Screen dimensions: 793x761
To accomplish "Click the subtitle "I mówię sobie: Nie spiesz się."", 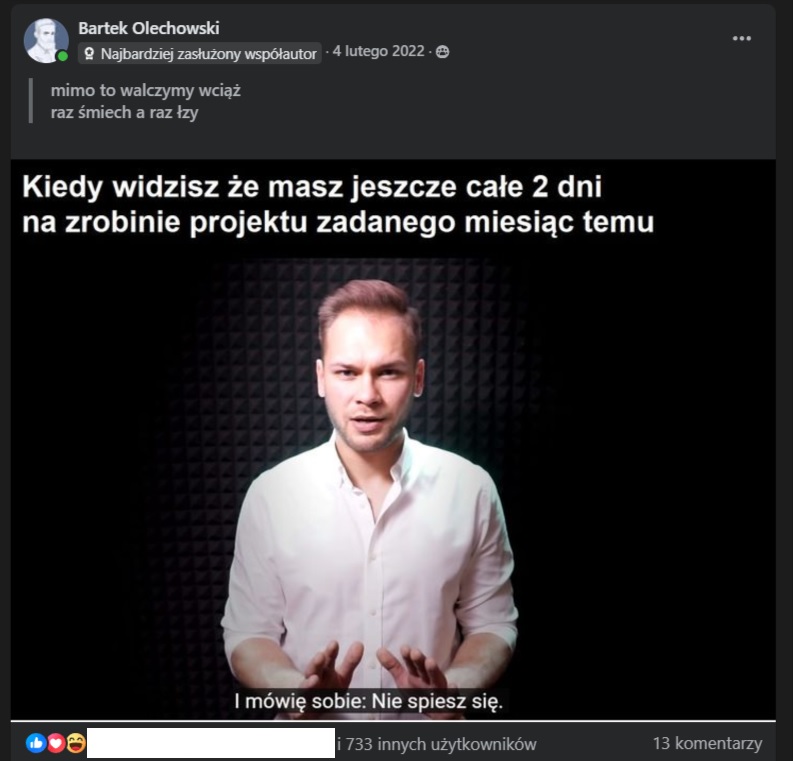I will click(x=369, y=701).
